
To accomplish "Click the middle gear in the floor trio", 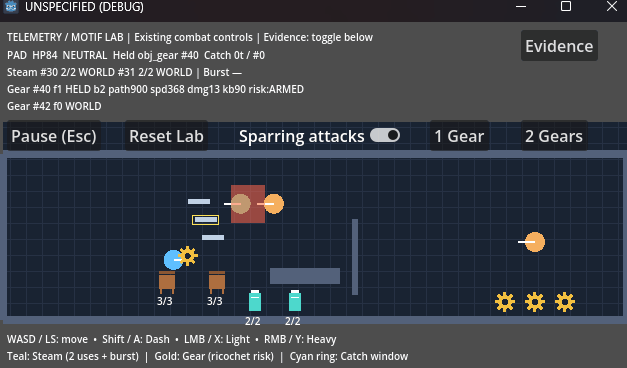I will (535, 302).
